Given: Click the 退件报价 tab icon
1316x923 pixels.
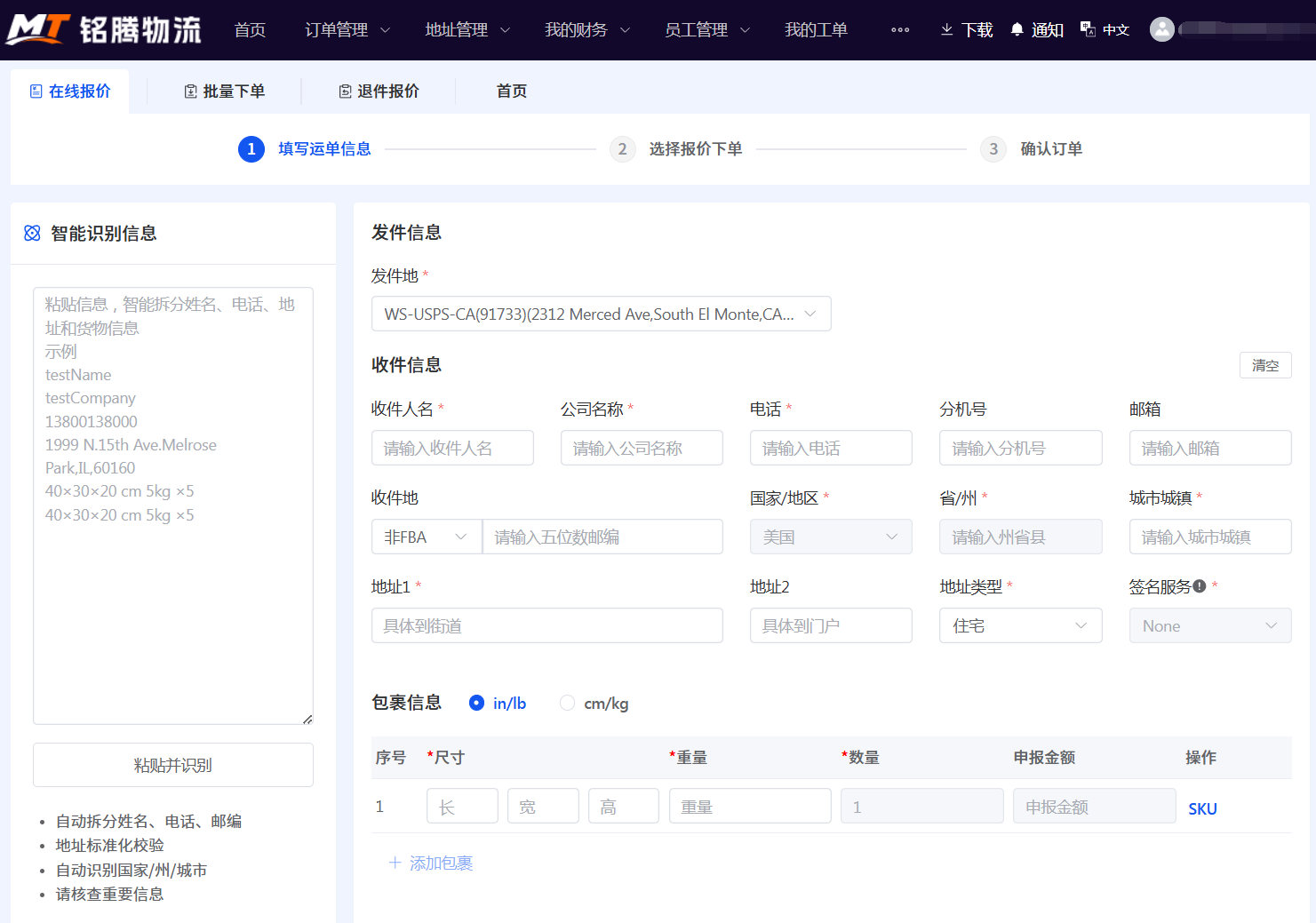Looking at the screenshot, I should click(345, 92).
